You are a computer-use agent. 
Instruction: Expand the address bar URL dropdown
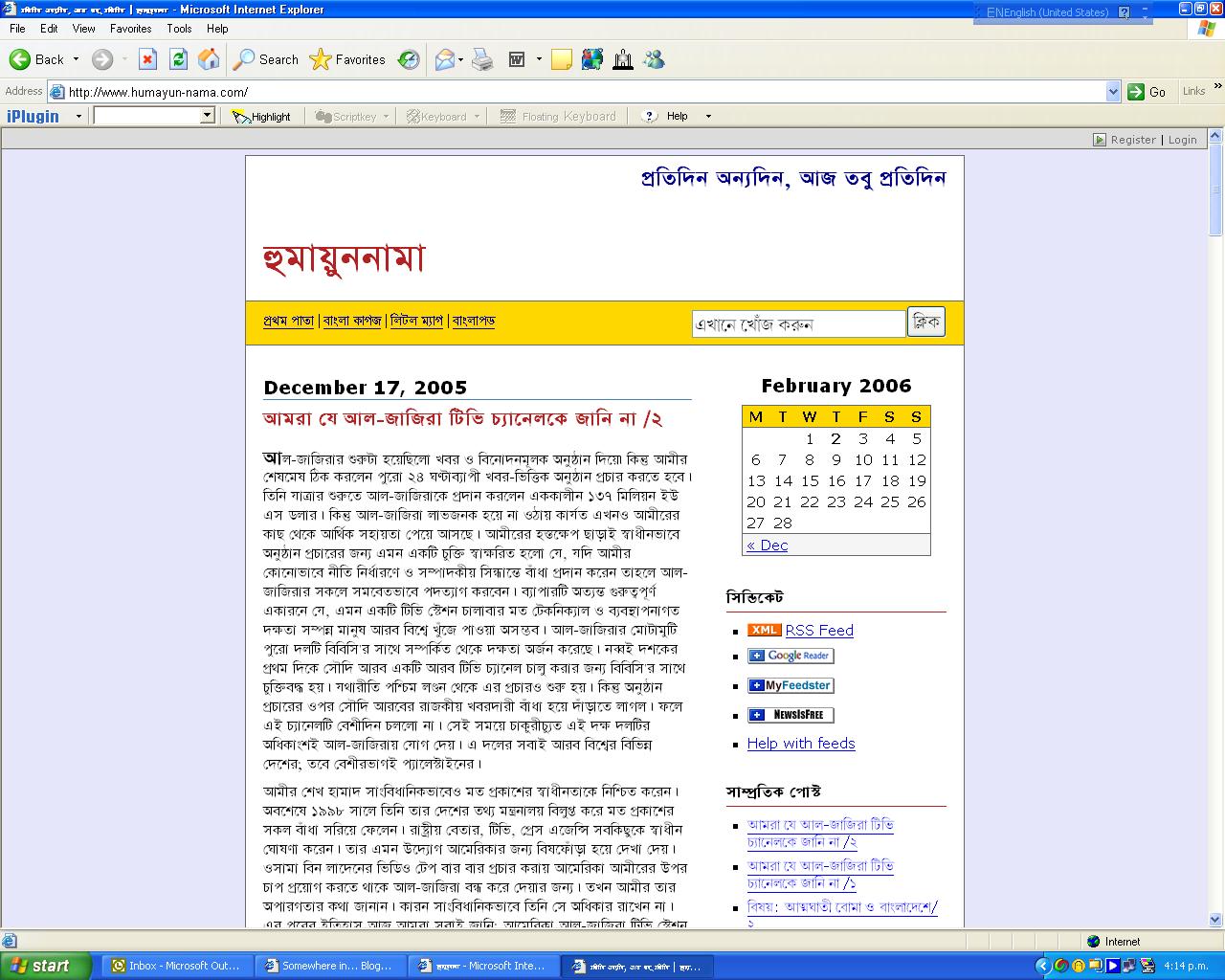1113,92
